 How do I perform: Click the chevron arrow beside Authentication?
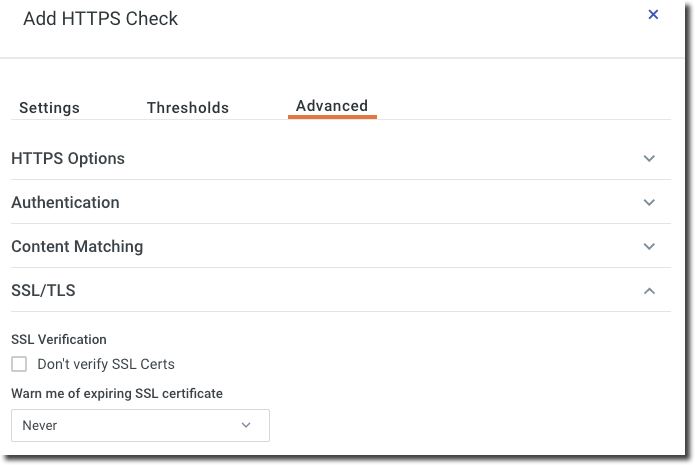pos(649,202)
